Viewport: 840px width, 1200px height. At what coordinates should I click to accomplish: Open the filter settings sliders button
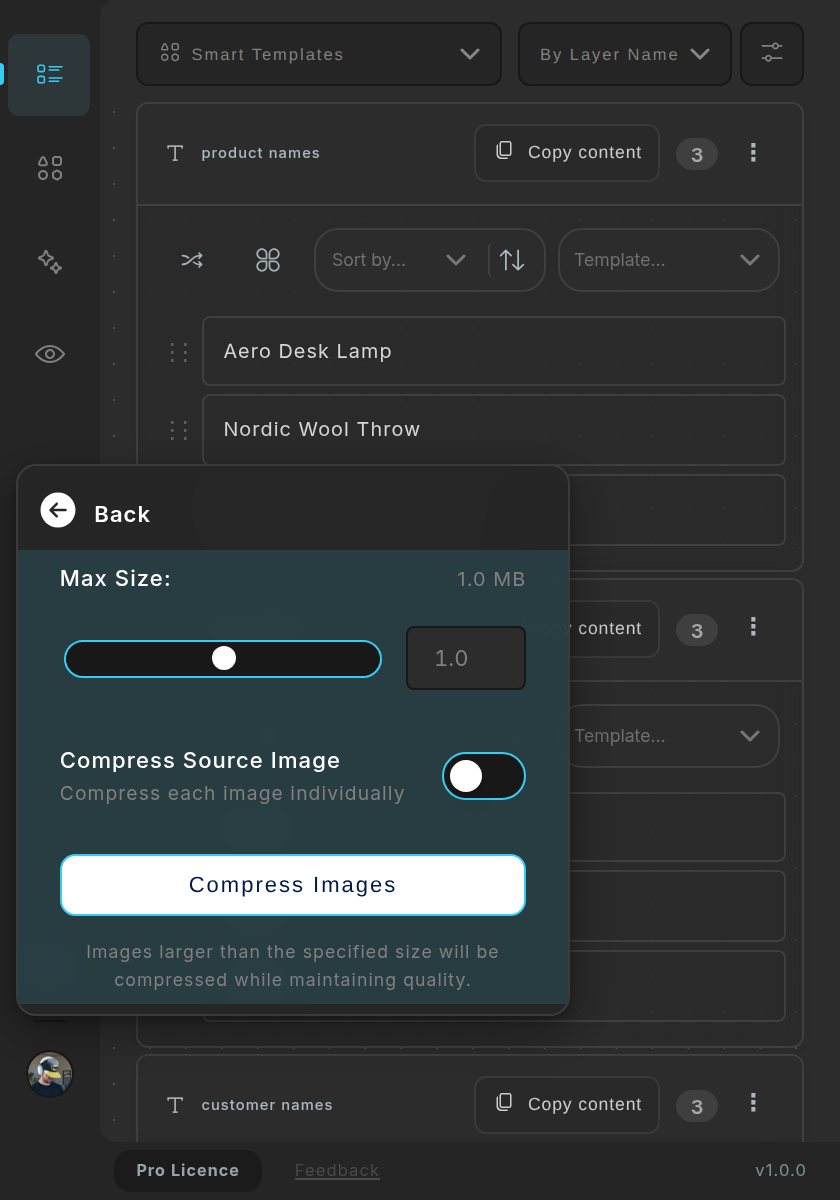(772, 54)
